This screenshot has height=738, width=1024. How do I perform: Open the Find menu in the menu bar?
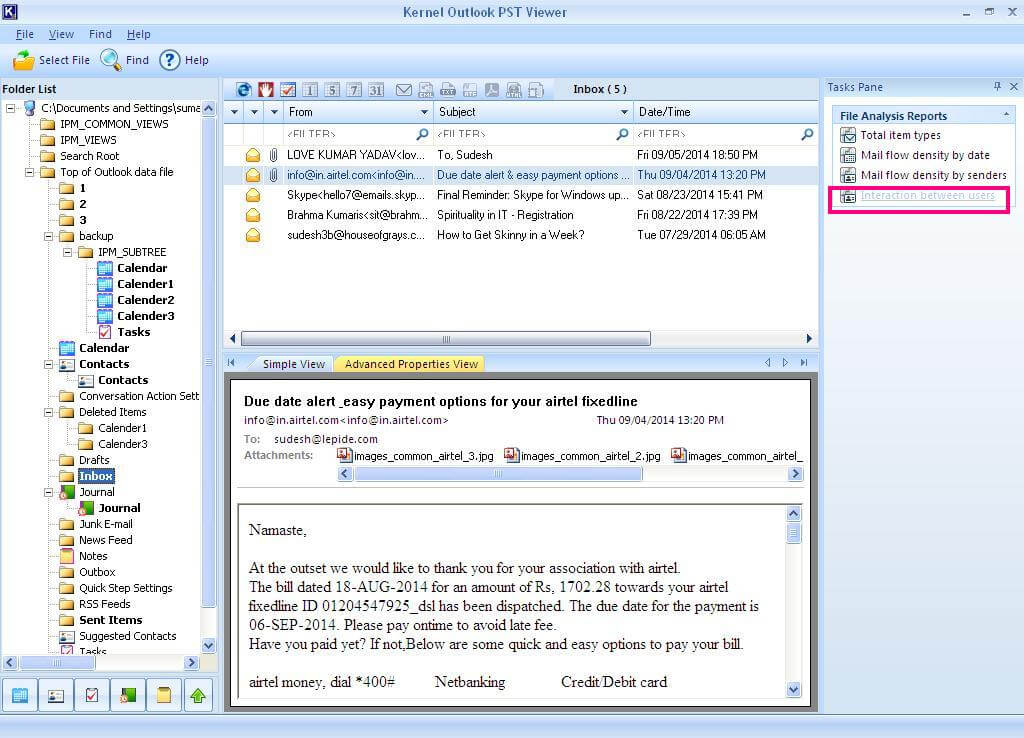pos(100,34)
